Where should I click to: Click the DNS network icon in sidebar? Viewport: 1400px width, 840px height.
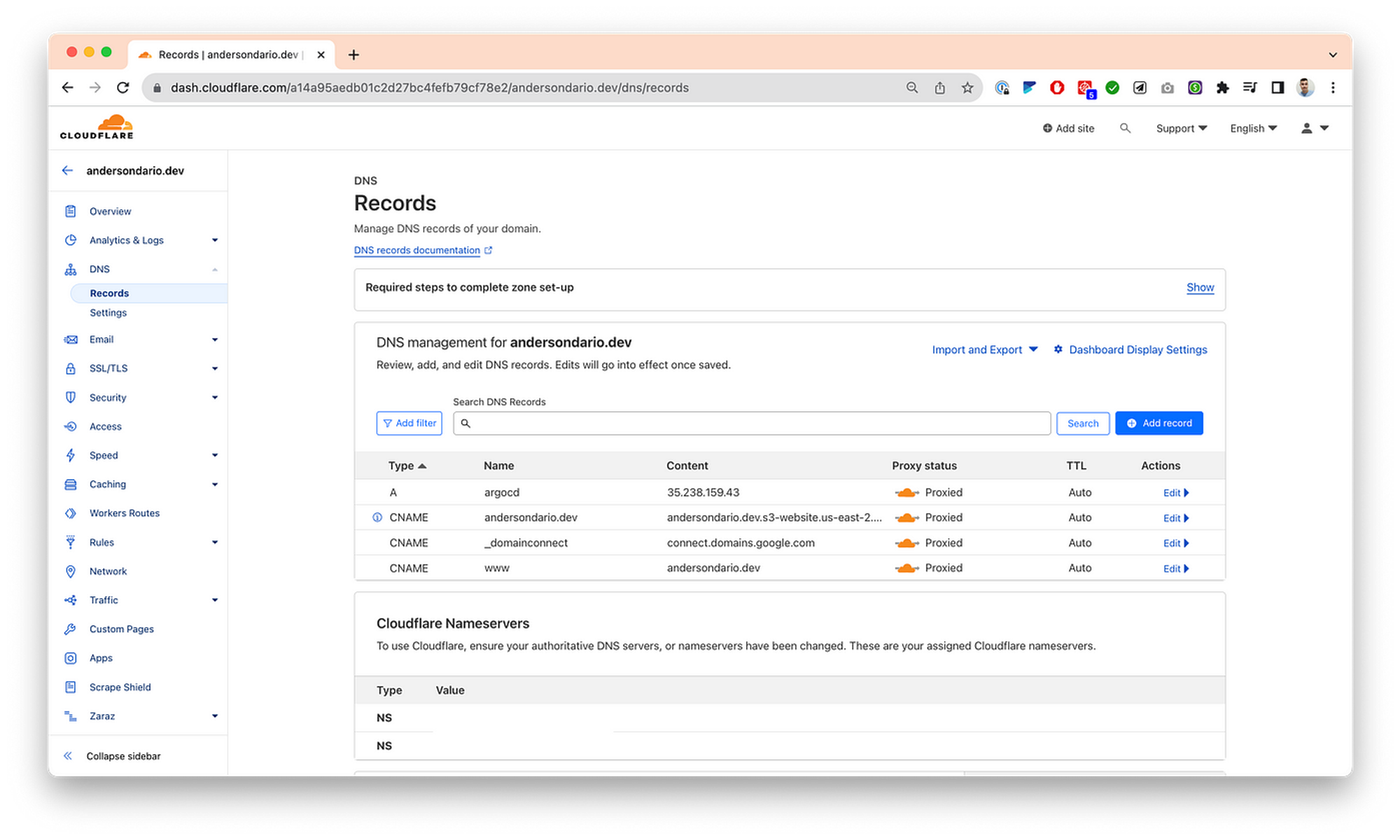point(71,269)
